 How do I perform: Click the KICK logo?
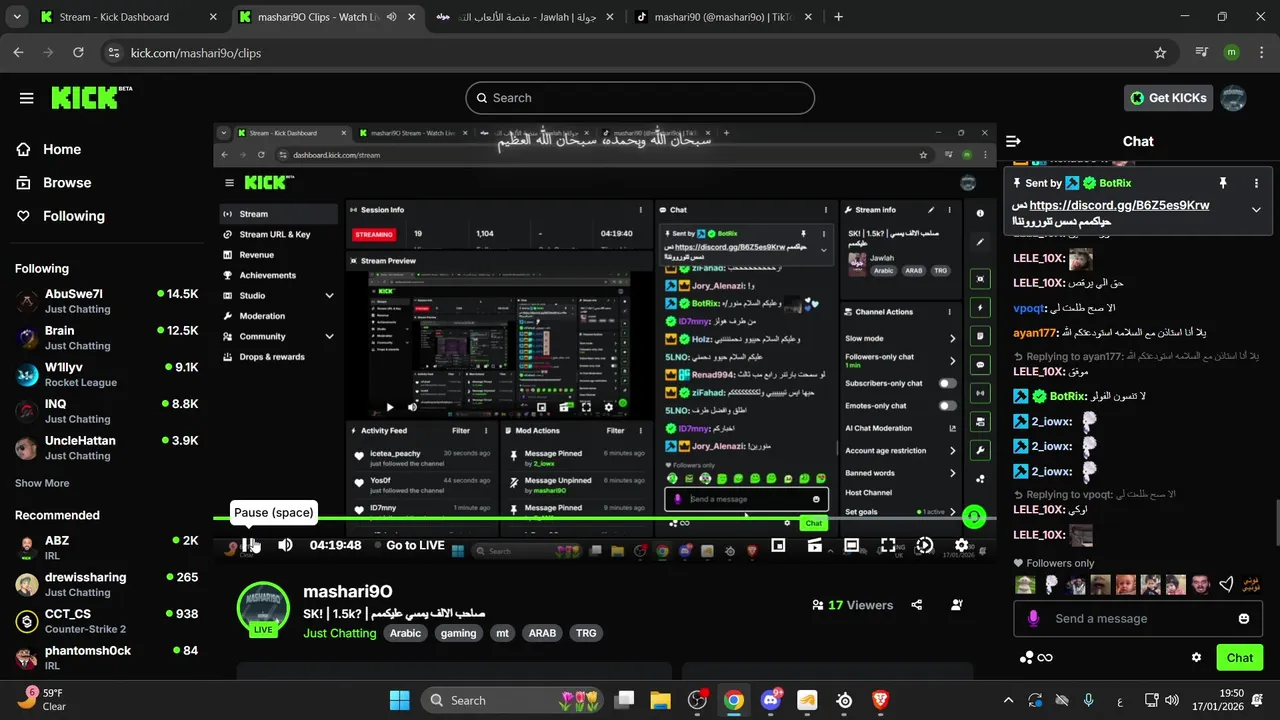point(91,97)
